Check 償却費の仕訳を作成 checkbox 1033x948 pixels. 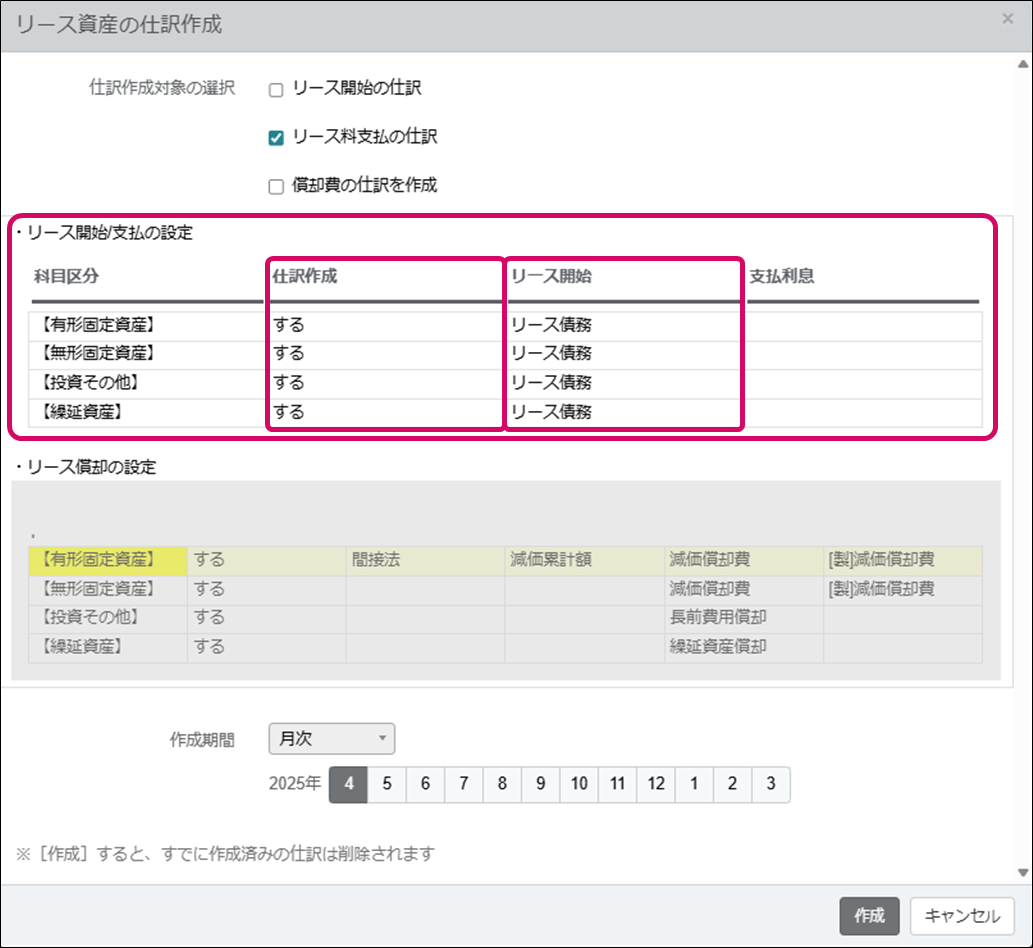[277, 186]
